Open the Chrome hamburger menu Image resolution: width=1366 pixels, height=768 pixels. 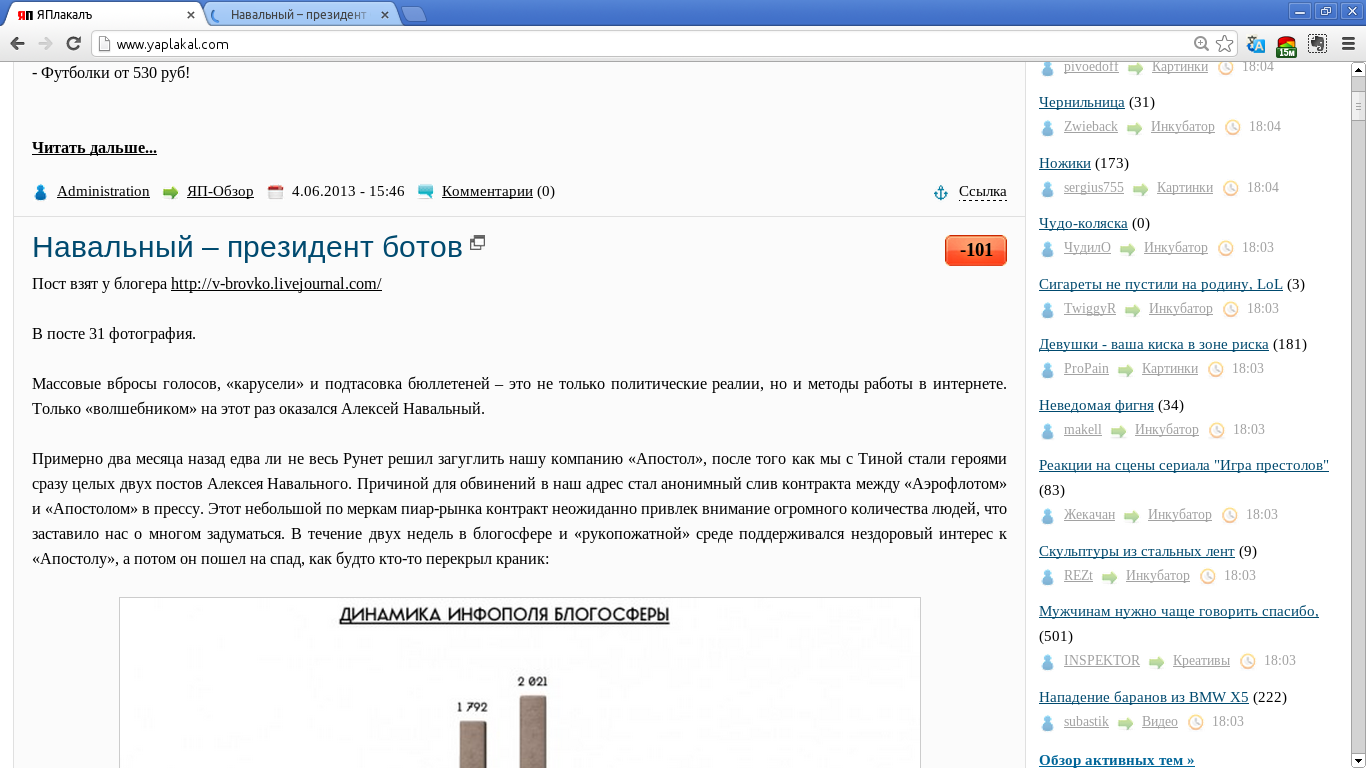pyautogui.click(x=1348, y=44)
